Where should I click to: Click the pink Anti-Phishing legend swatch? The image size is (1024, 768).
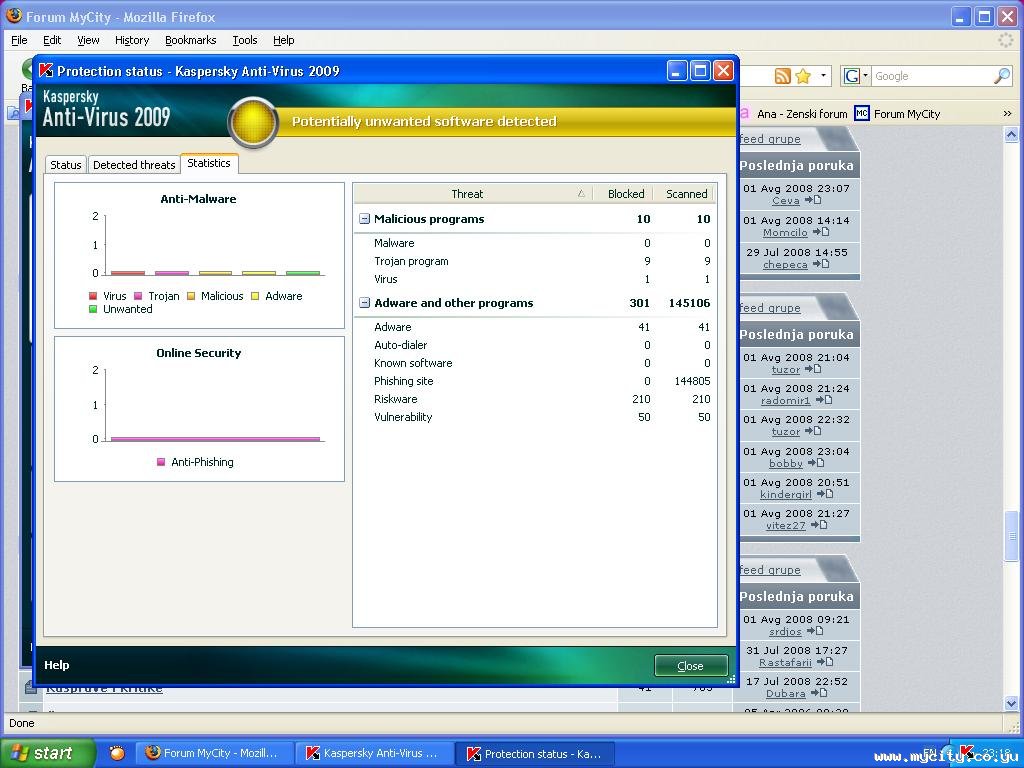[161, 462]
